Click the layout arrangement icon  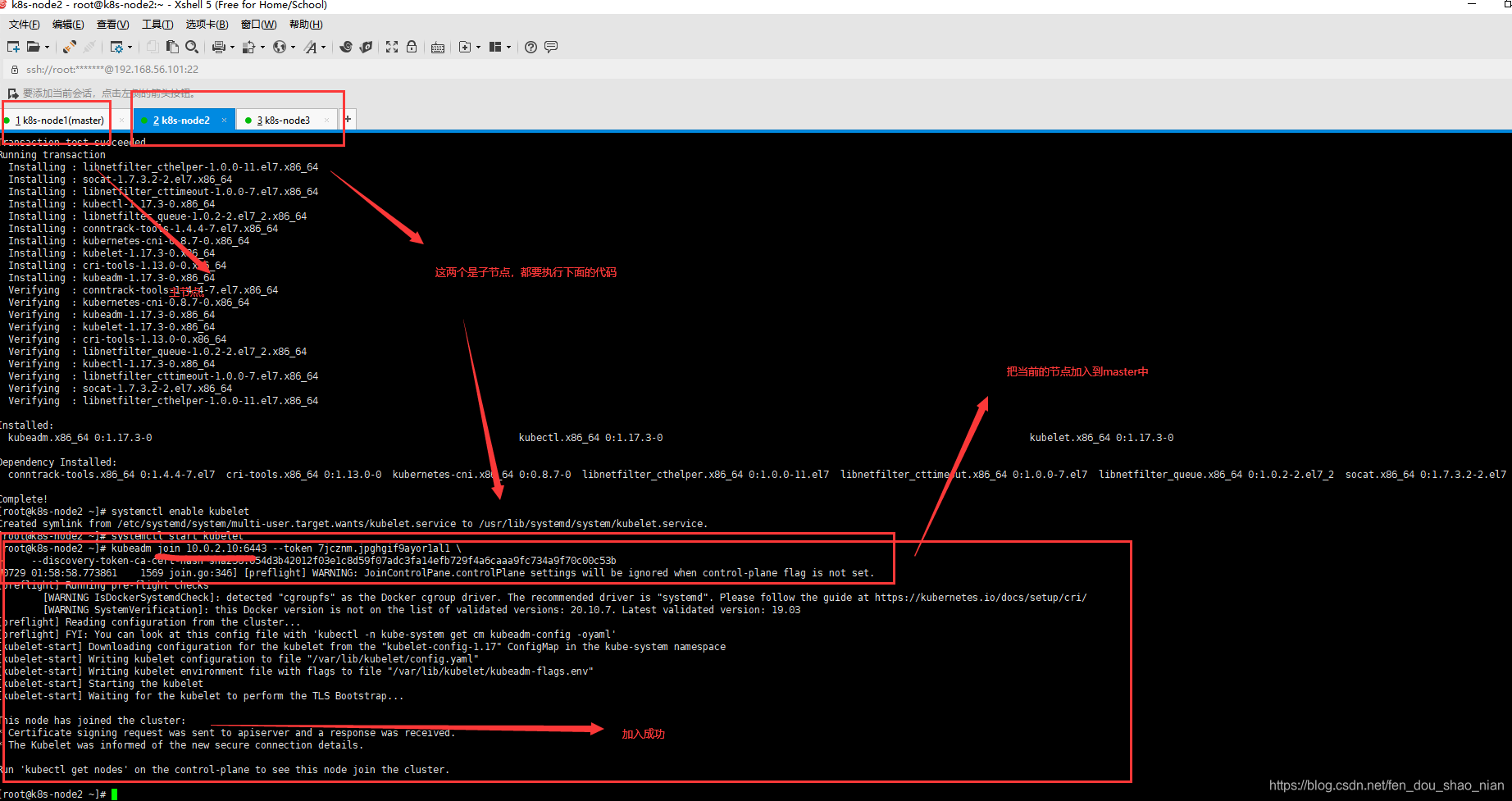click(495, 47)
